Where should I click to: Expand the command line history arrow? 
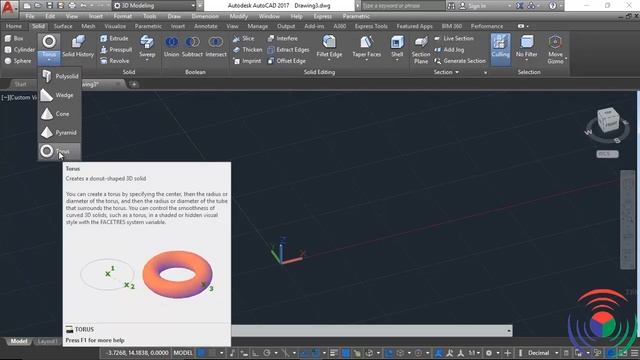509,331
